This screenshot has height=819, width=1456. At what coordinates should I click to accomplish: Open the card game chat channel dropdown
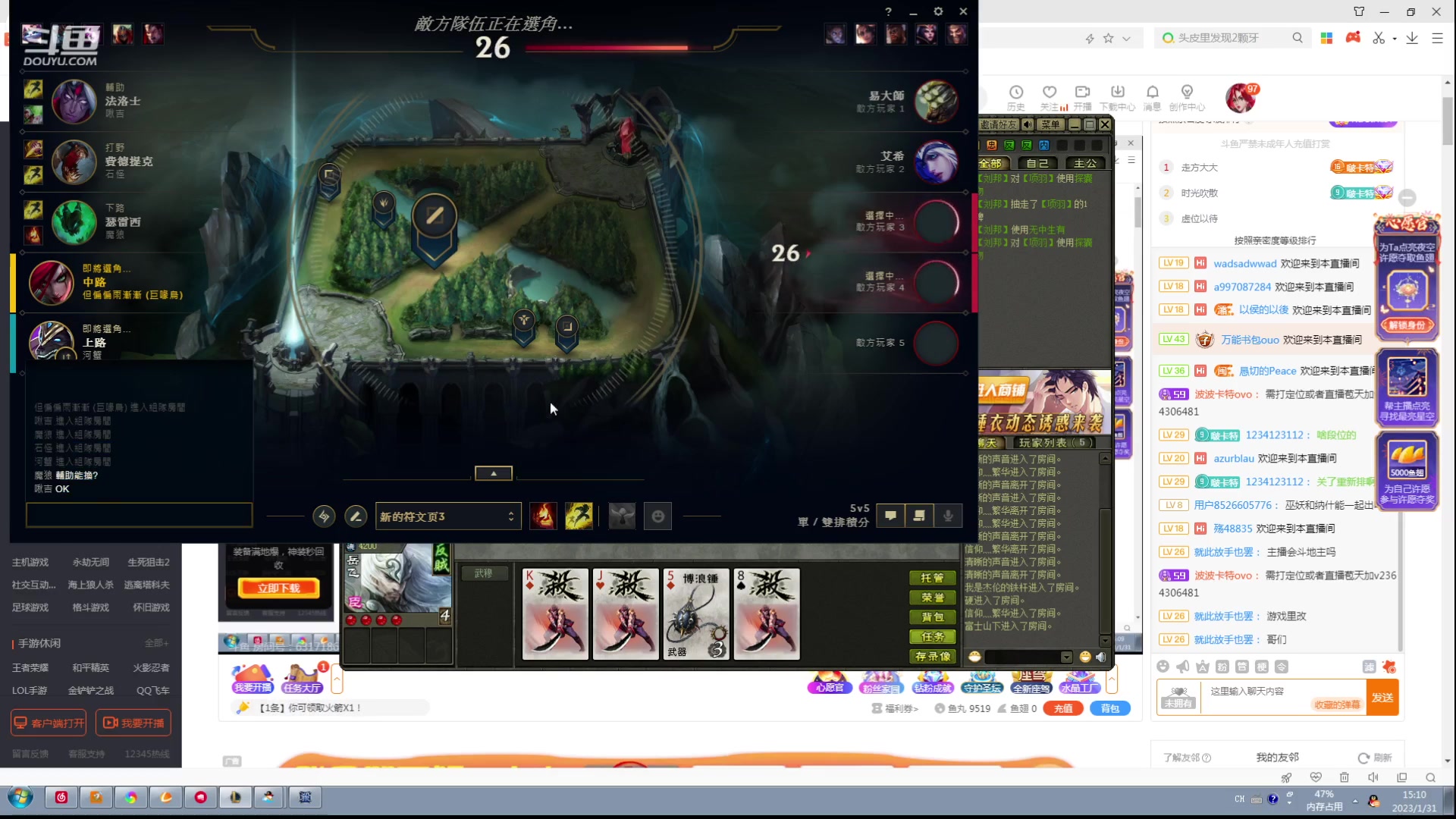coord(1066,657)
